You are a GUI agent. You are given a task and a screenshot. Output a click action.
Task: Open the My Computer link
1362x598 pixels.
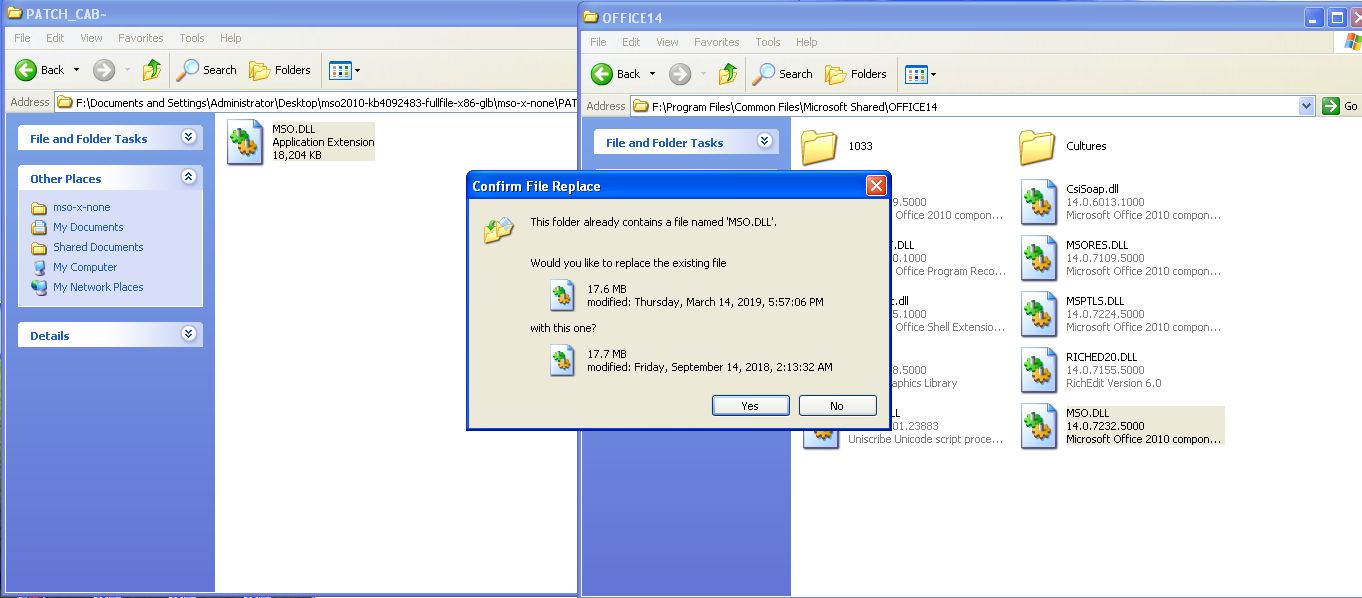coord(85,267)
